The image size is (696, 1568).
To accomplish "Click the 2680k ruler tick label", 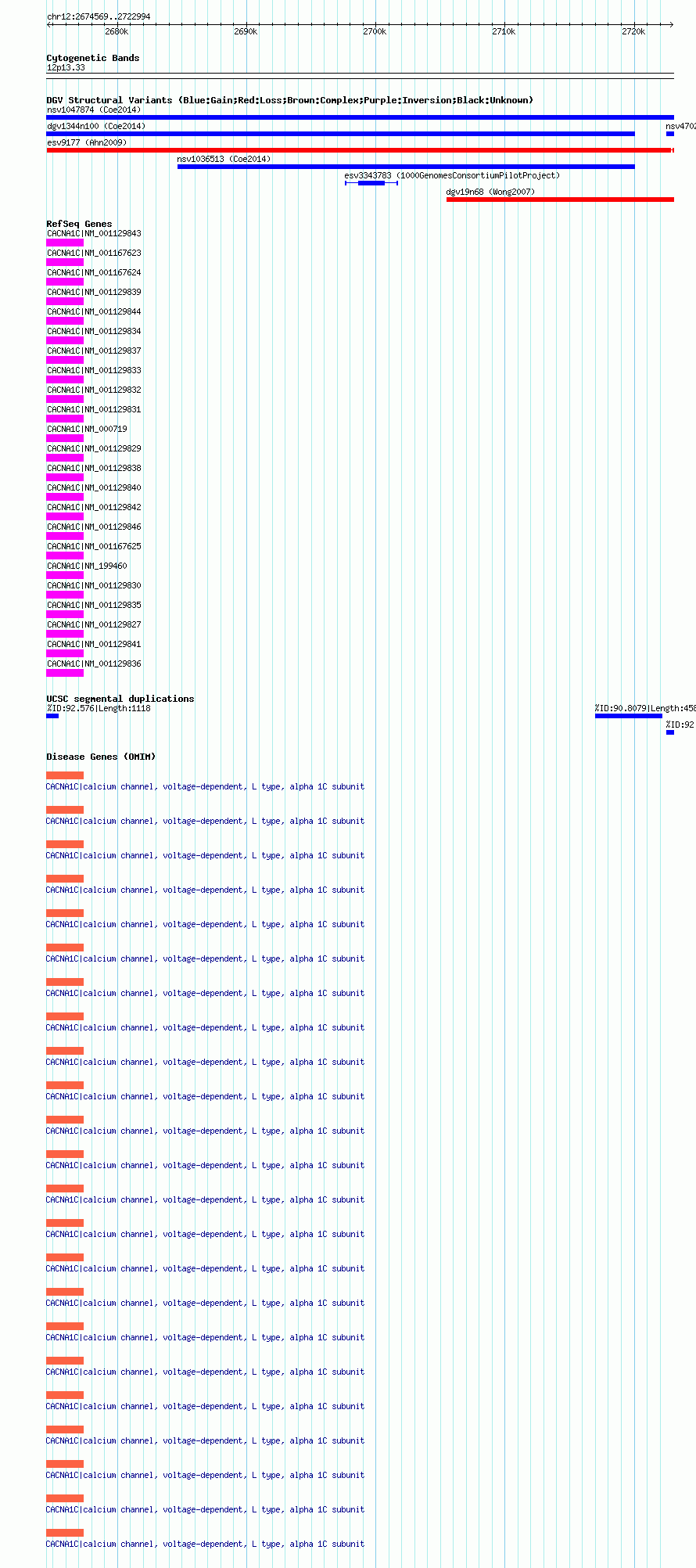I will click(x=117, y=31).
